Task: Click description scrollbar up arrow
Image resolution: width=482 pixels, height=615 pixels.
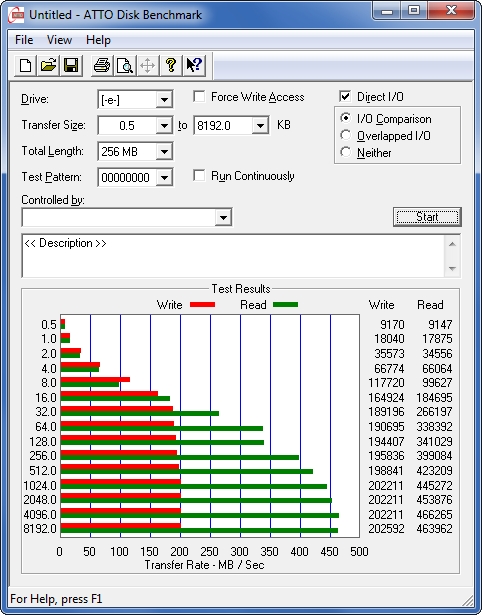Action: (452, 244)
